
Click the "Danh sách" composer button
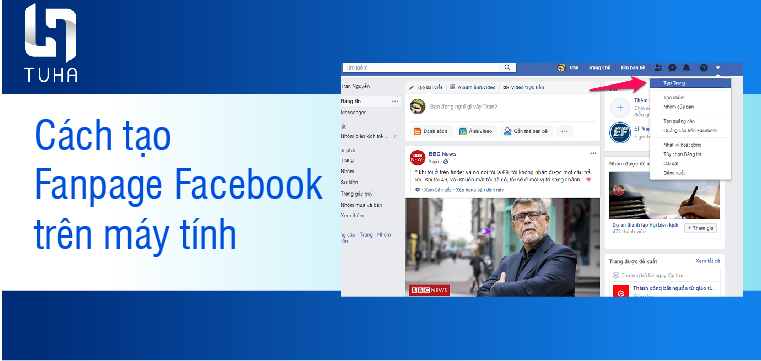(431, 131)
